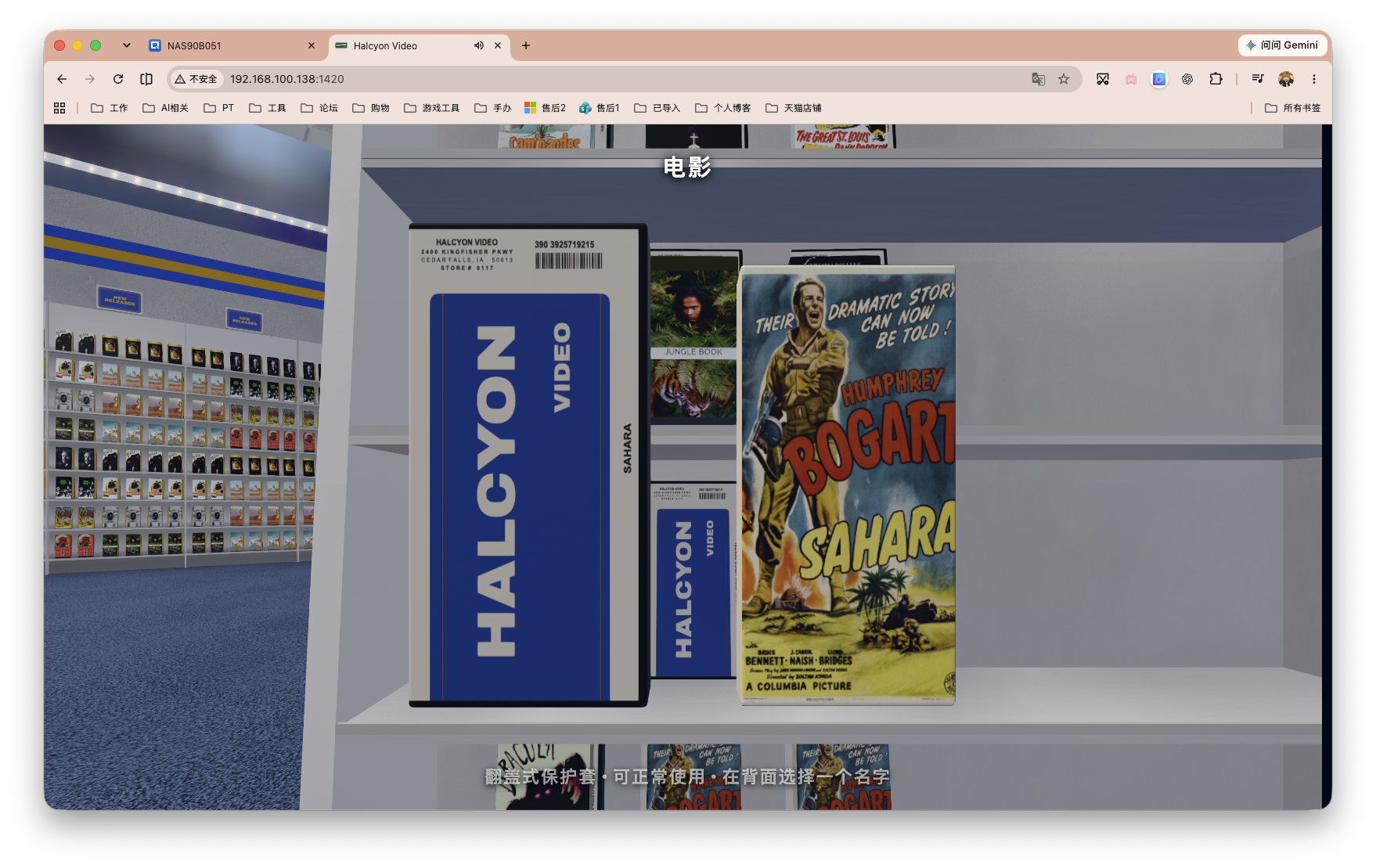Viewport: 1376px width, 868px height.
Task: Open the Chrome three-dot menu
Action: tap(1314, 79)
